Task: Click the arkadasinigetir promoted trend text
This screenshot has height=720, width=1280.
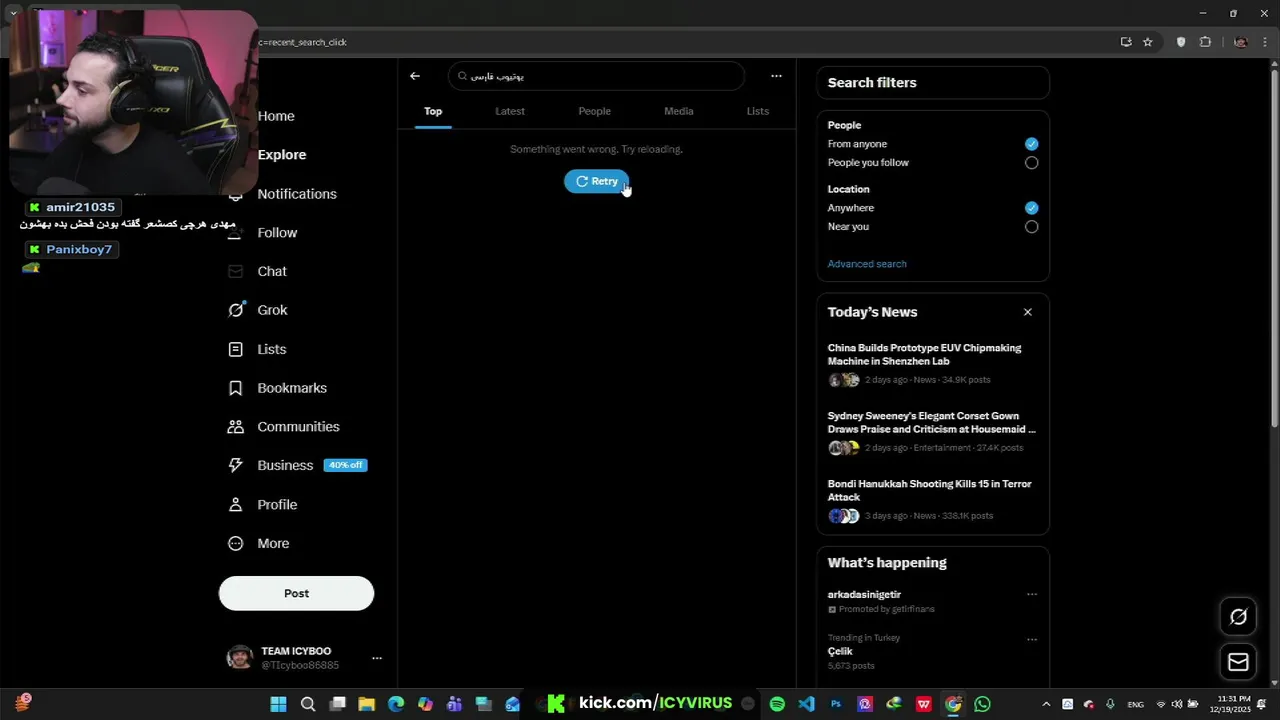Action: coord(864,594)
